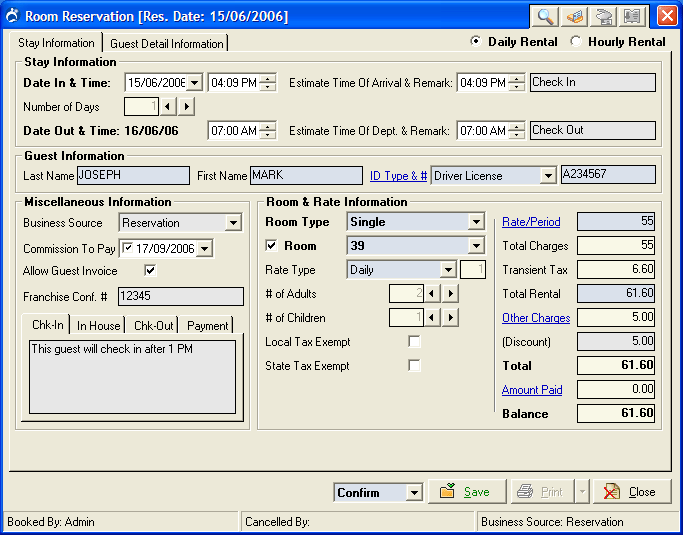Click the Rate/Period value field
Image resolution: width=683 pixels, height=535 pixels.
616,222
